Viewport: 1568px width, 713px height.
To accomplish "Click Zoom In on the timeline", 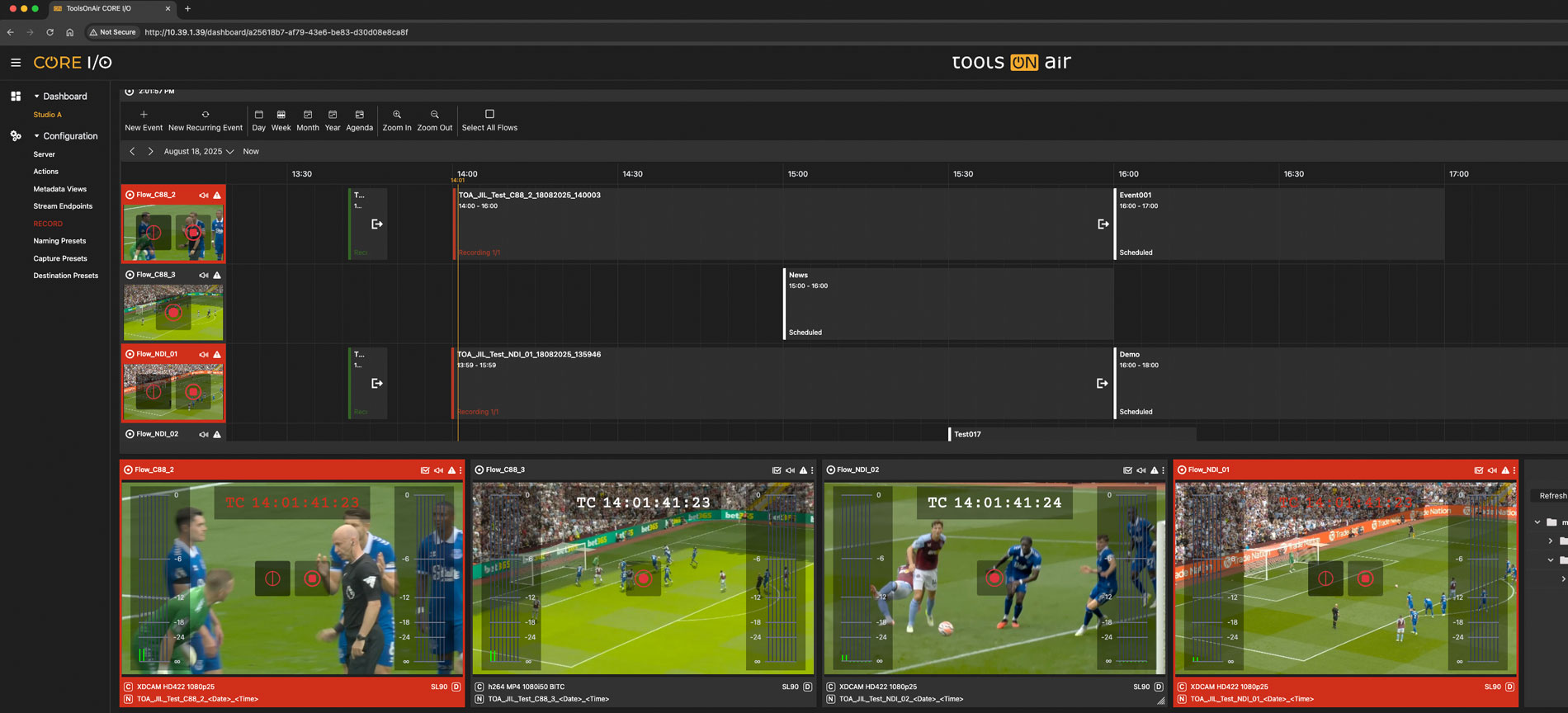I will pyautogui.click(x=397, y=115).
